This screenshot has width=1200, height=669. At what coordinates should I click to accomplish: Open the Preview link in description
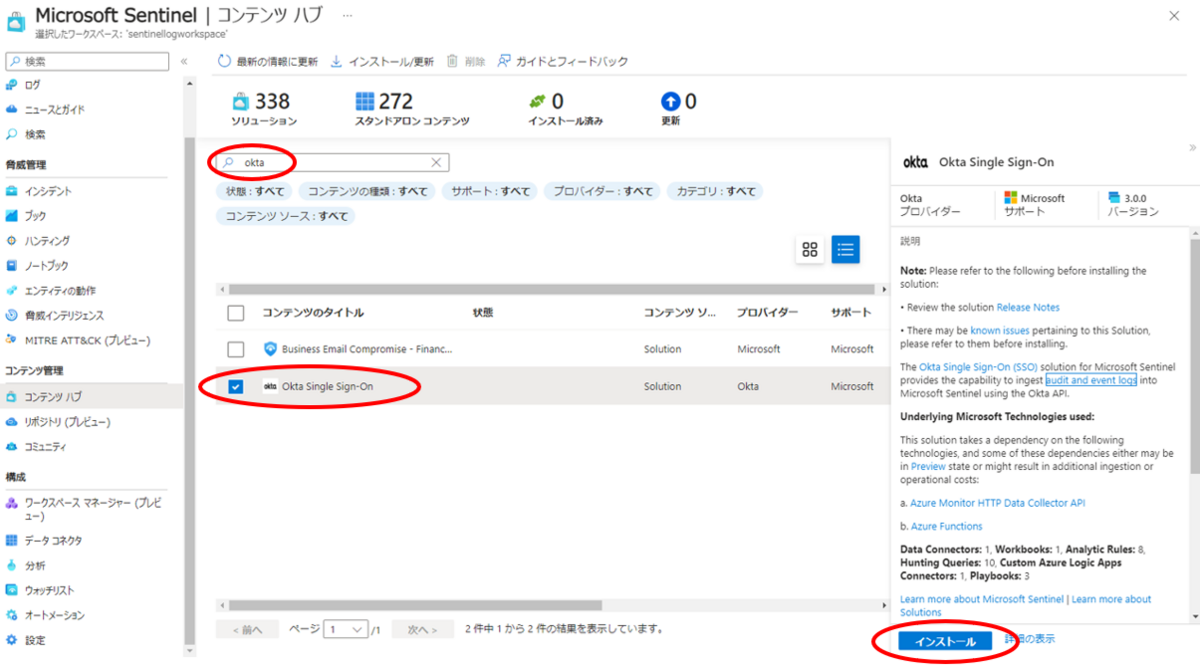tap(928, 466)
